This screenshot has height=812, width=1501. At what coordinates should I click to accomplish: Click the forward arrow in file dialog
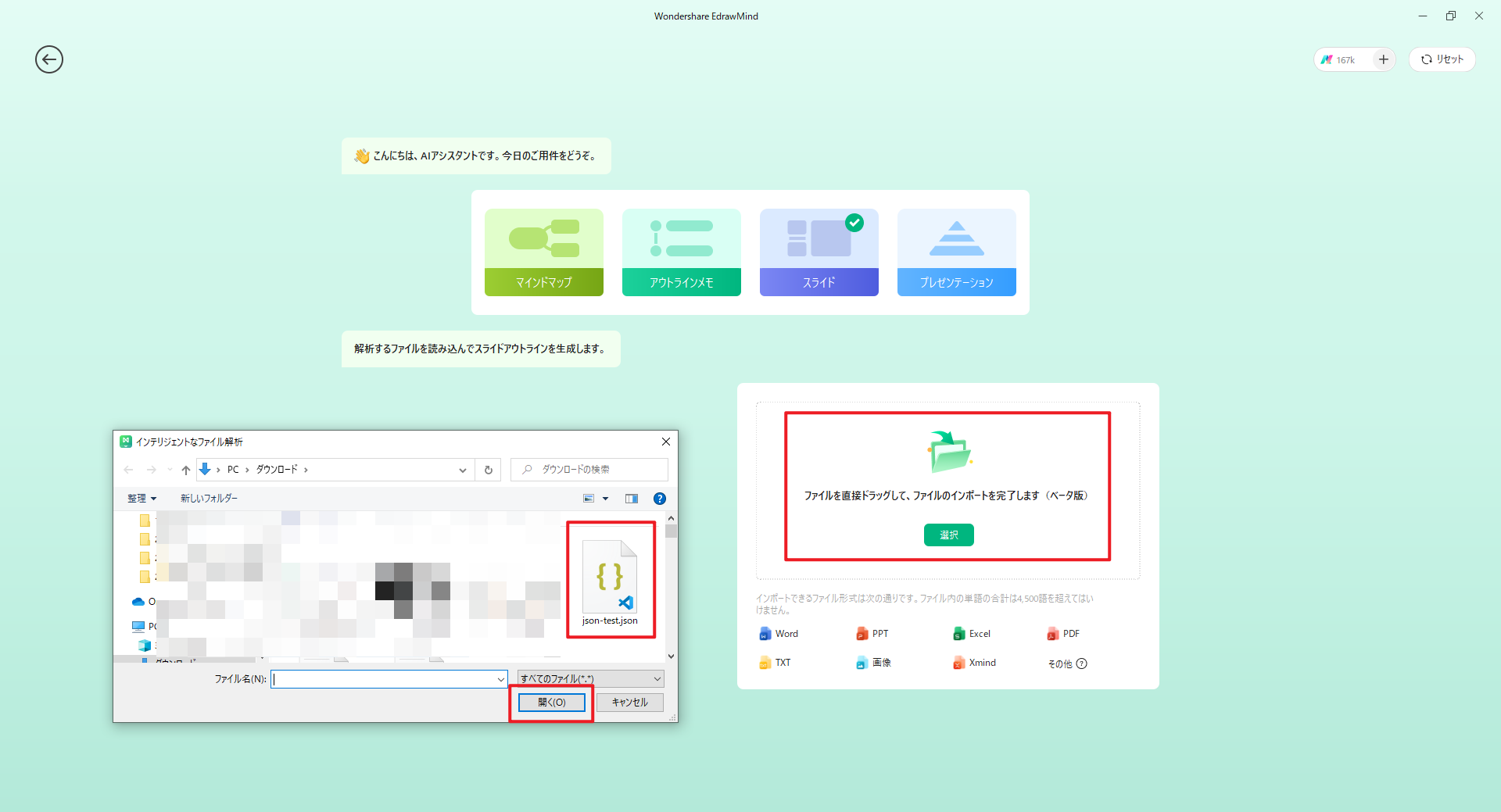[152, 470]
